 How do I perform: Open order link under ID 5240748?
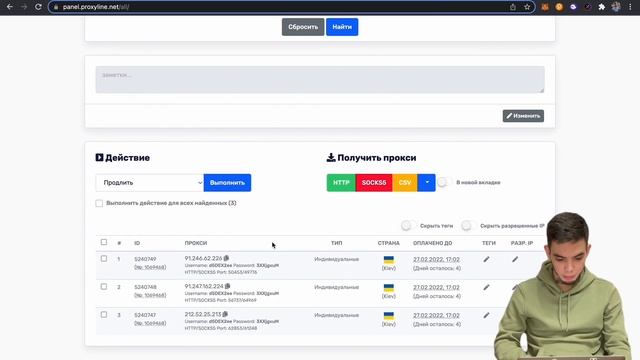[150, 295]
